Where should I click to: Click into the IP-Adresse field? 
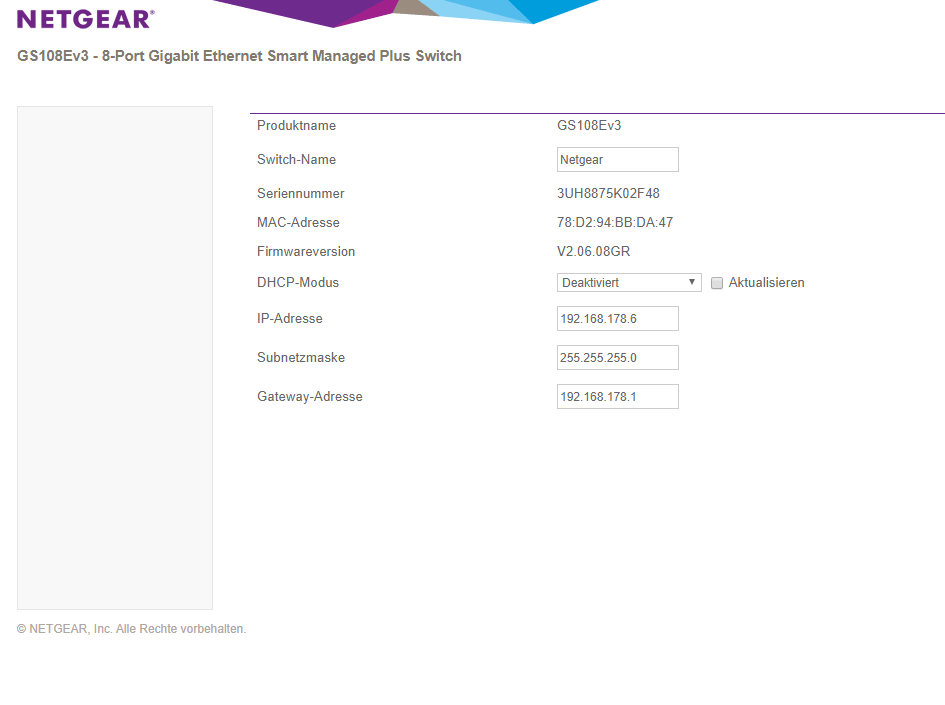click(617, 319)
